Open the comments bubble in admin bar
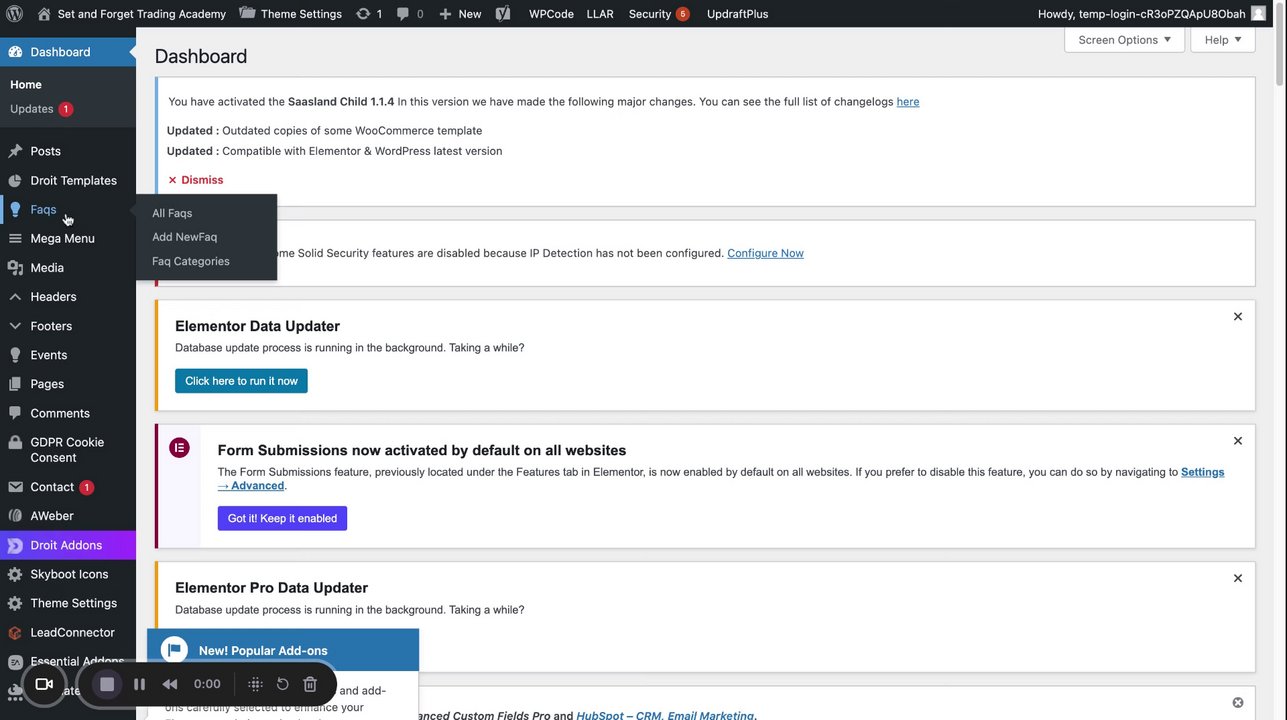 click(x=402, y=14)
